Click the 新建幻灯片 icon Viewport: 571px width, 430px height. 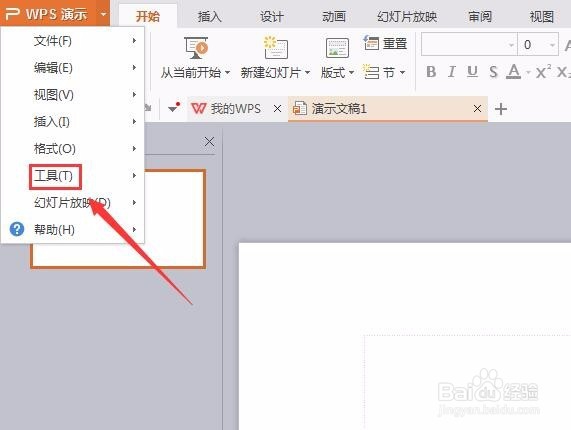tap(276, 48)
